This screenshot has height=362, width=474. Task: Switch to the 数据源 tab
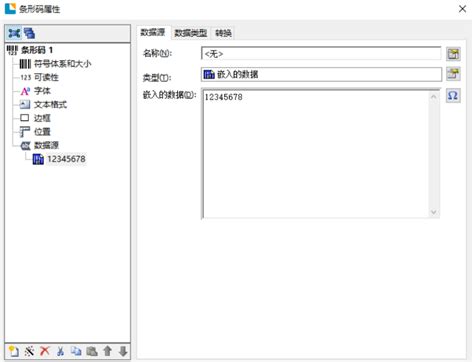point(153,32)
